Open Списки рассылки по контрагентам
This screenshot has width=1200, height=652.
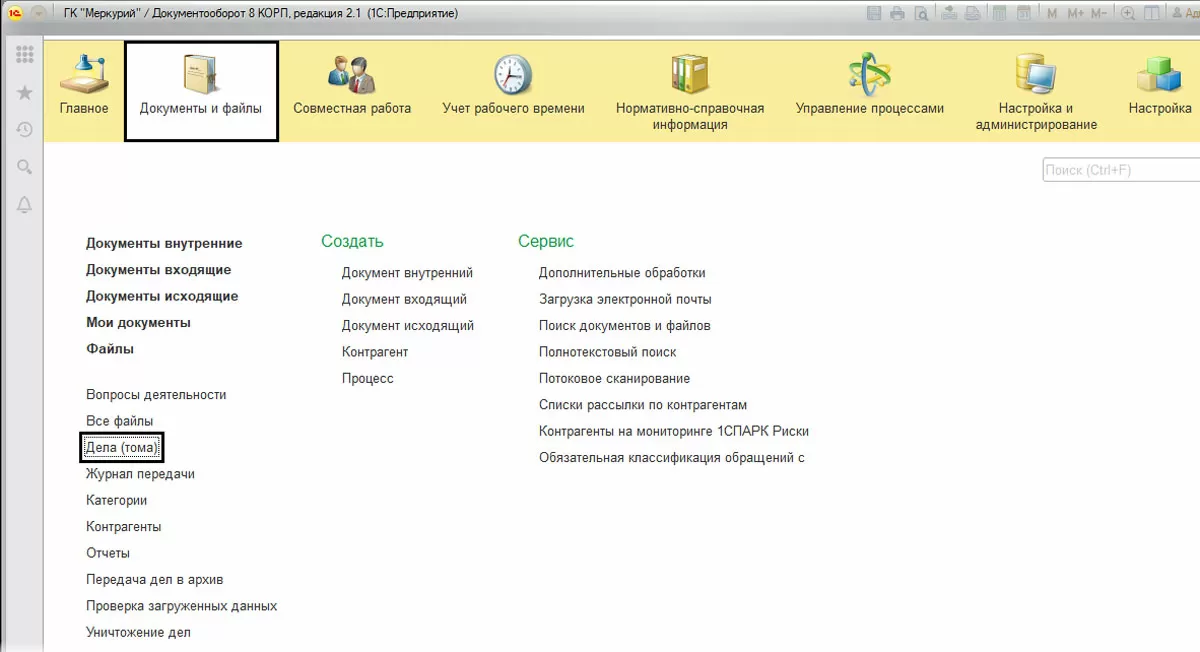click(x=643, y=405)
